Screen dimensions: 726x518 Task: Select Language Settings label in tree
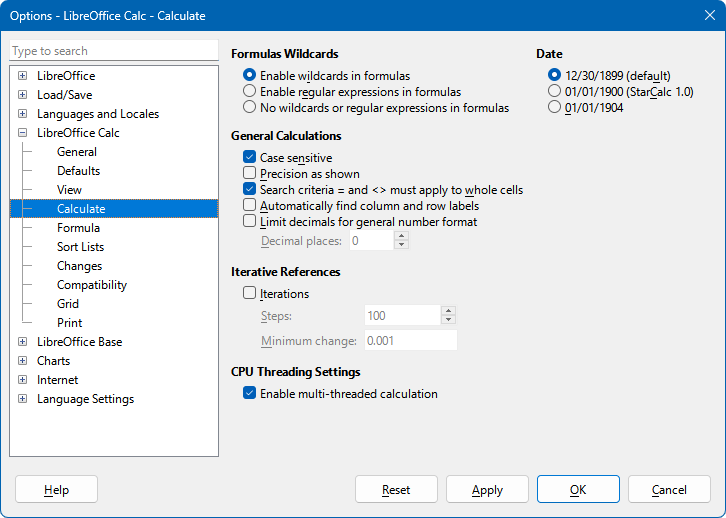[x=86, y=399]
